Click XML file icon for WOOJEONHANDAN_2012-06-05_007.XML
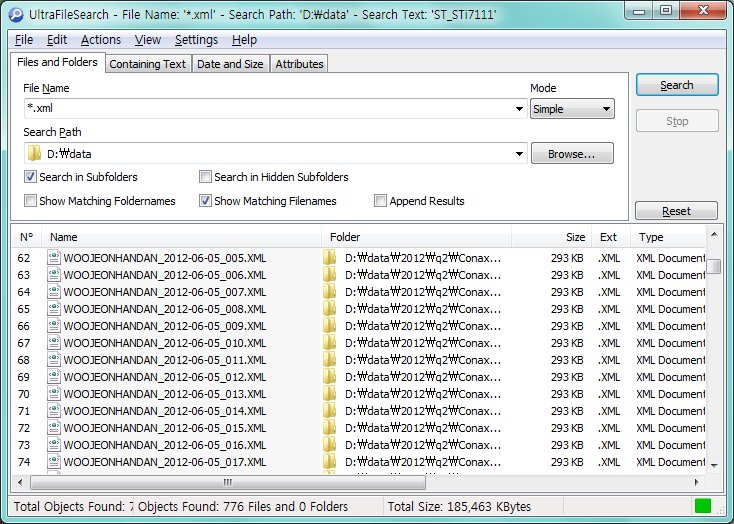Image resolution: width=734 pixels, height=524 pixels. coord(54,292)
